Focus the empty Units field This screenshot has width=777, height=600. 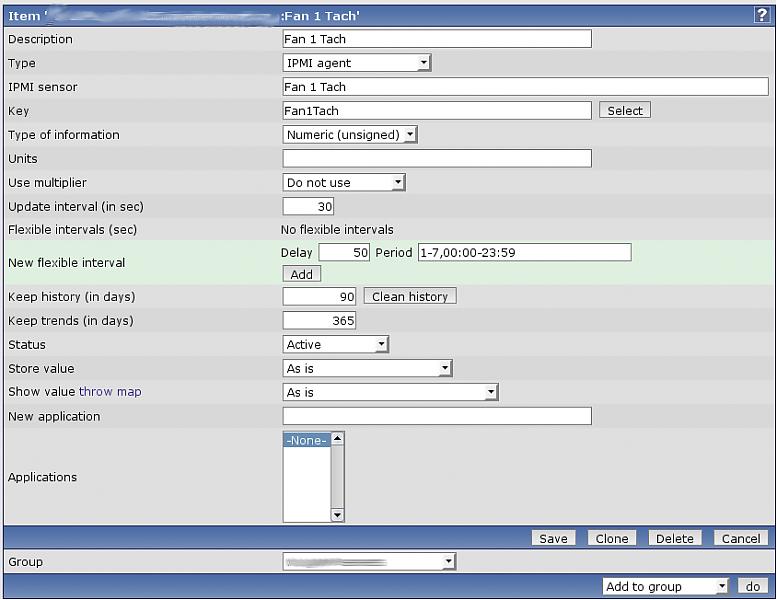tap(437, 159)
